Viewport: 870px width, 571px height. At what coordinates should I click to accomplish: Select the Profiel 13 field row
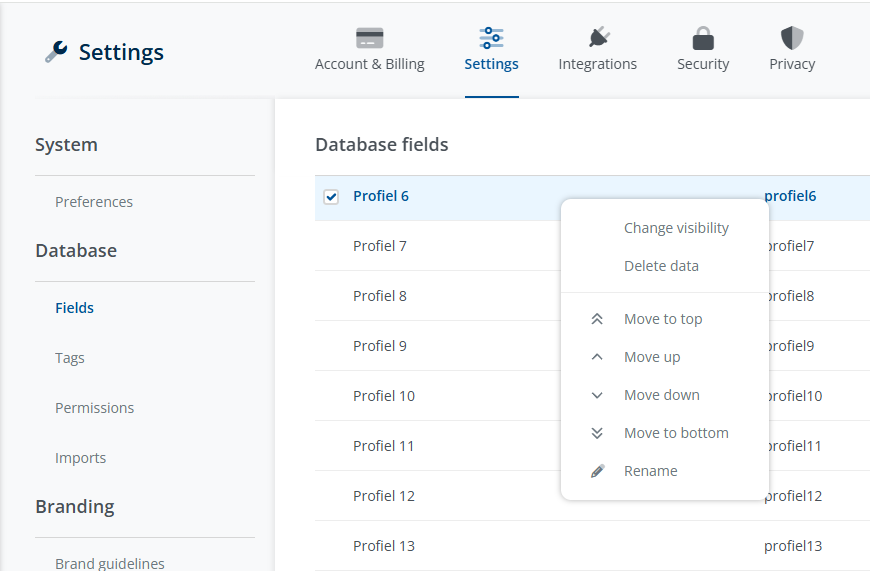(384, 546)
